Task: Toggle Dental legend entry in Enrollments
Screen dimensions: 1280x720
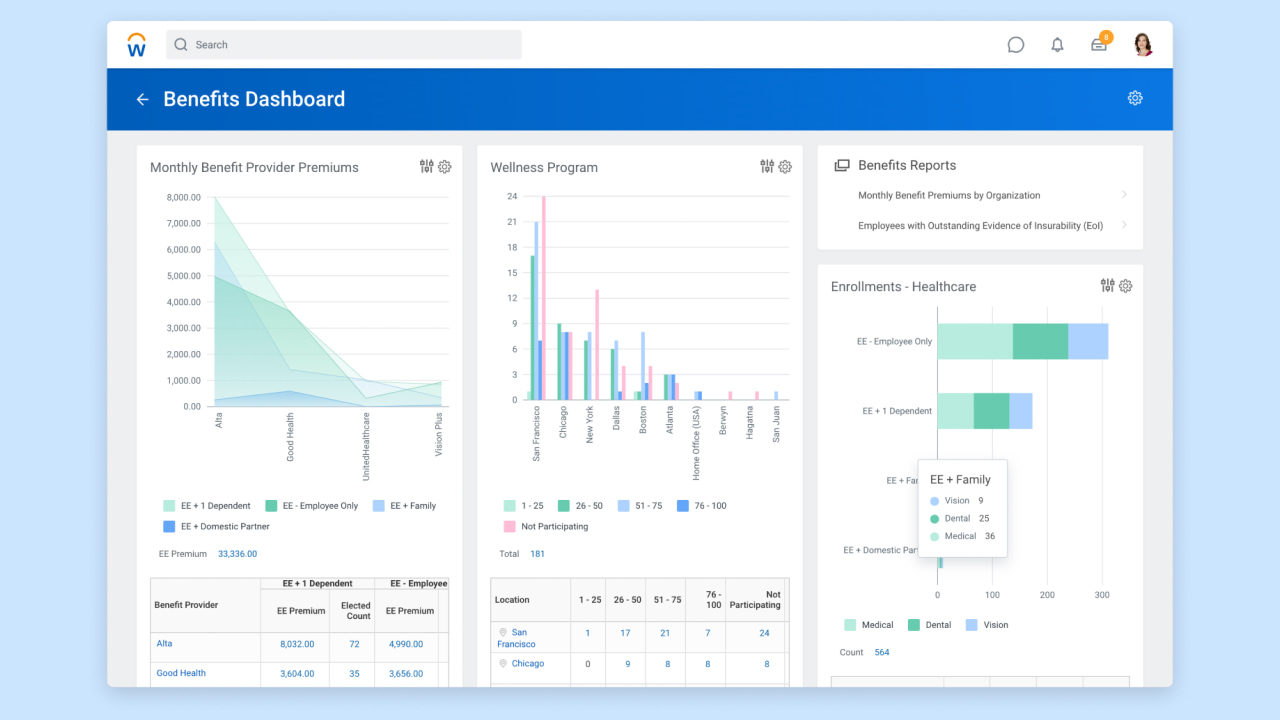Action: click(929, 625)
